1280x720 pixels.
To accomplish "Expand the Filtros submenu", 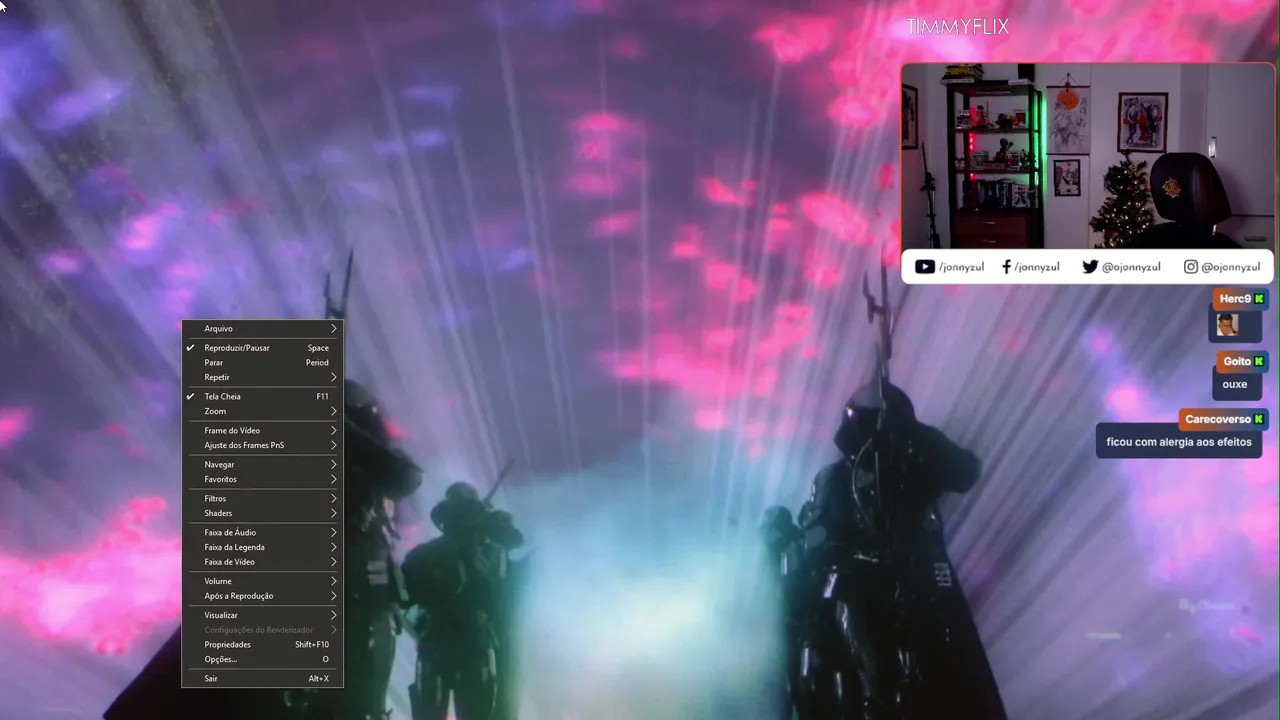I will coord(262,498).
